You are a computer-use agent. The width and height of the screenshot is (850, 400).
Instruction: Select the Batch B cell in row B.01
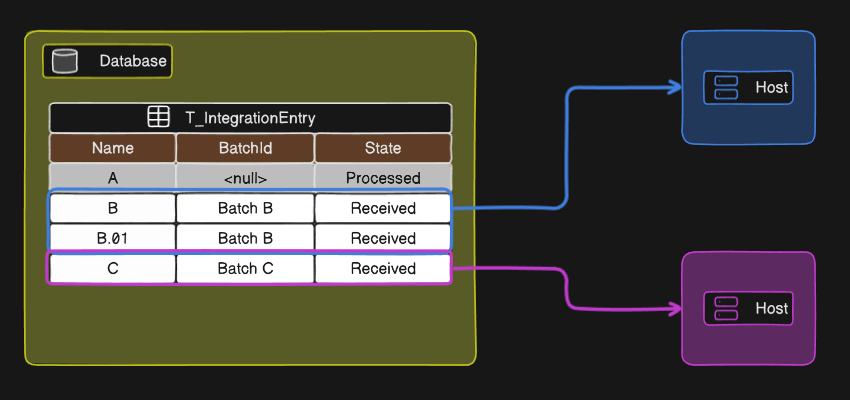pyautogui.click(x=245, y=238)
